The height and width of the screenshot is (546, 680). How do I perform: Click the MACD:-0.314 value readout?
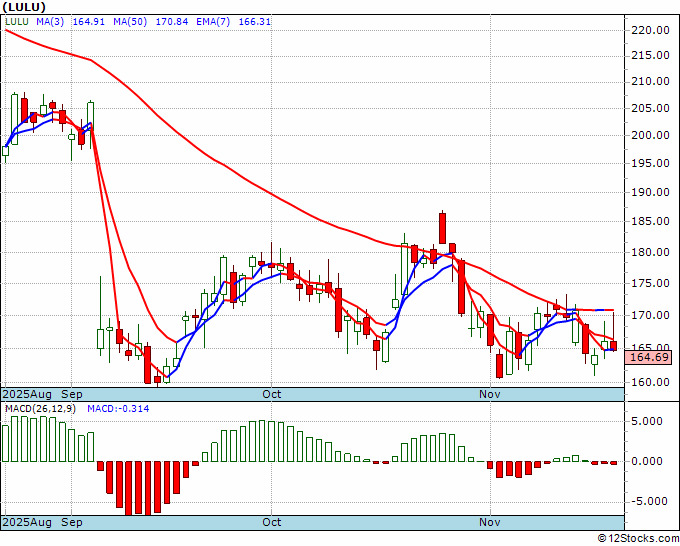coord(118,409)
